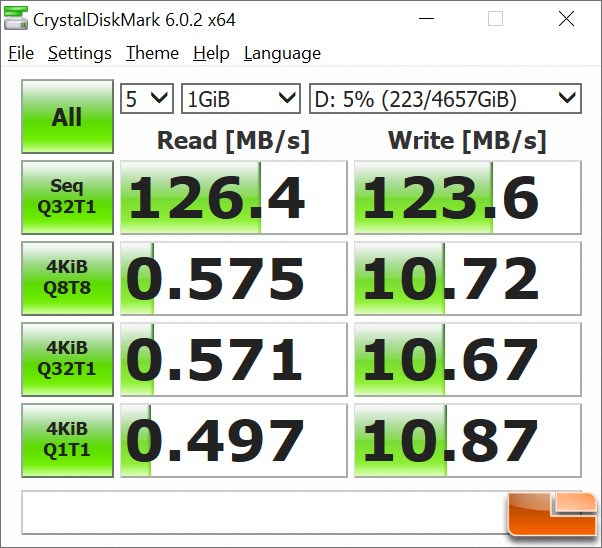The height and width of the screenshot is (548, 602).
Task: Open the test size dropdown showing 1GiB
Action: (241, 99)
